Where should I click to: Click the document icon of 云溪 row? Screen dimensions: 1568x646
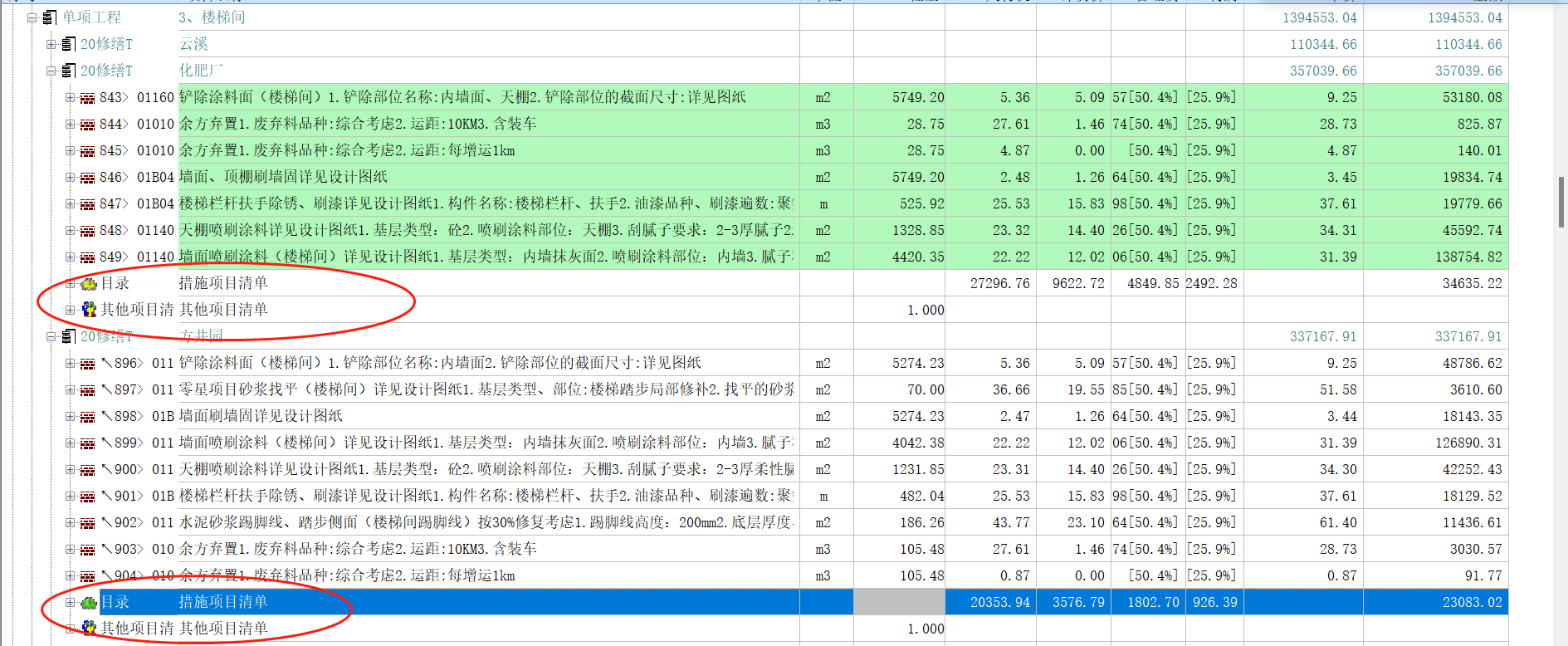[69, 44]
